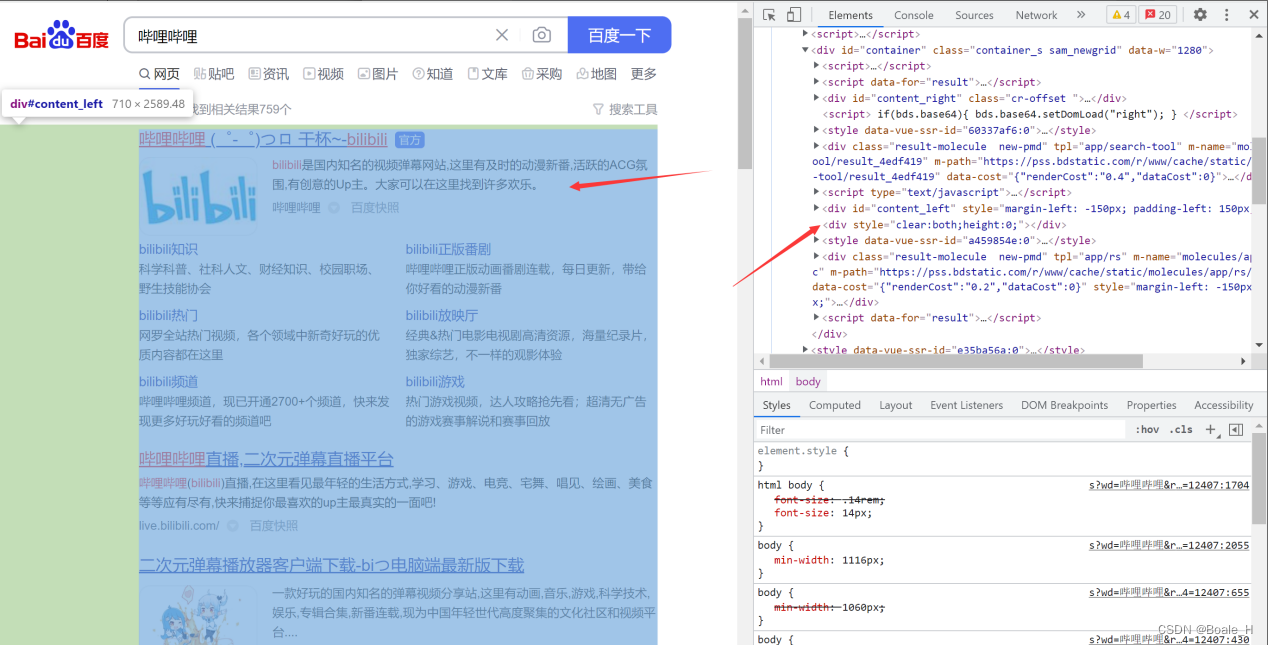The height and width of the screenshot is (645, 1268).
Task: Open the bilibili放映厅 sublink
Action: [x=442, y=315]
